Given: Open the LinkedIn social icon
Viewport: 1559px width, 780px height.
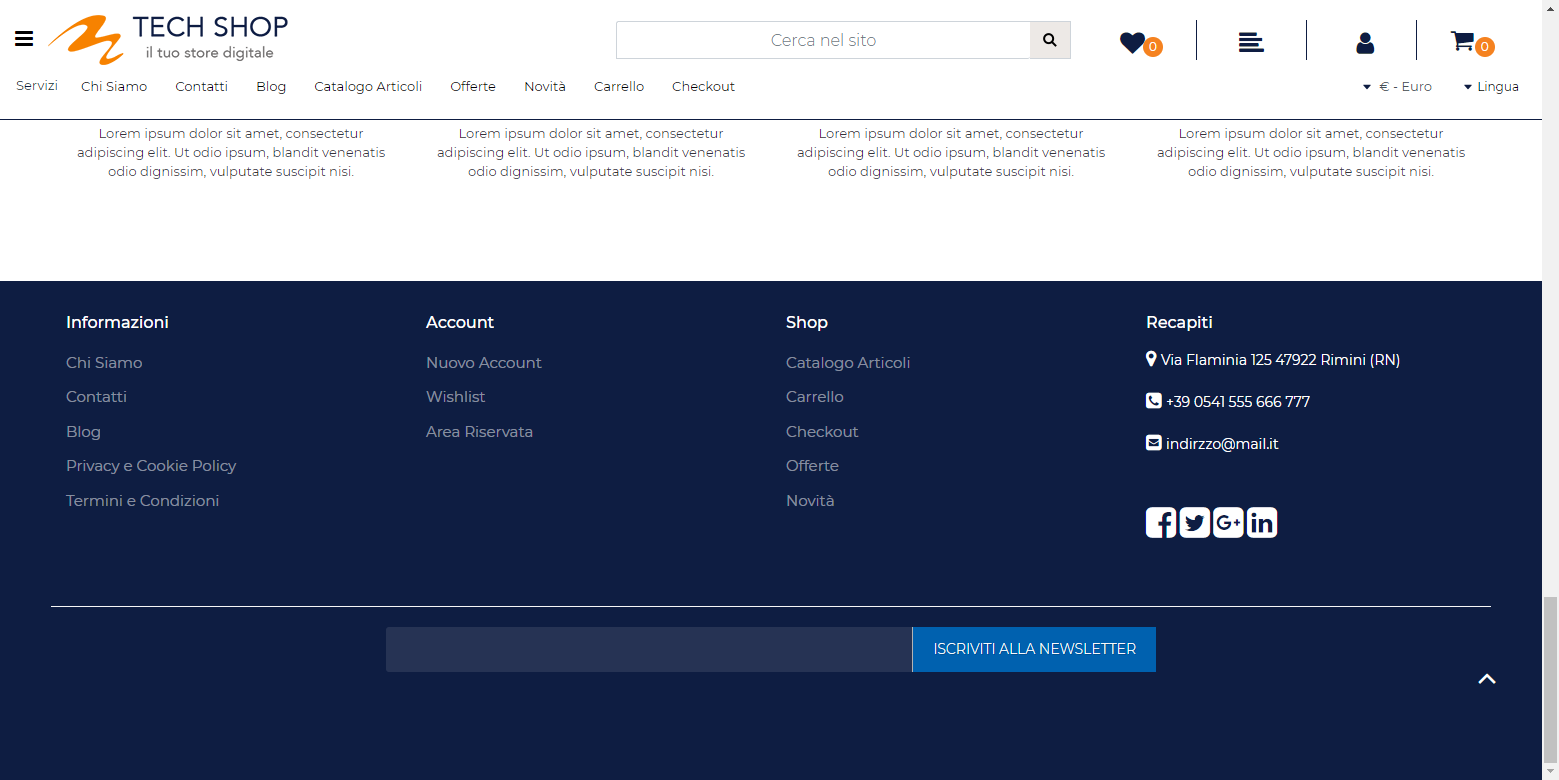Looking at the screenshot, I should (x=1262, y=522).
